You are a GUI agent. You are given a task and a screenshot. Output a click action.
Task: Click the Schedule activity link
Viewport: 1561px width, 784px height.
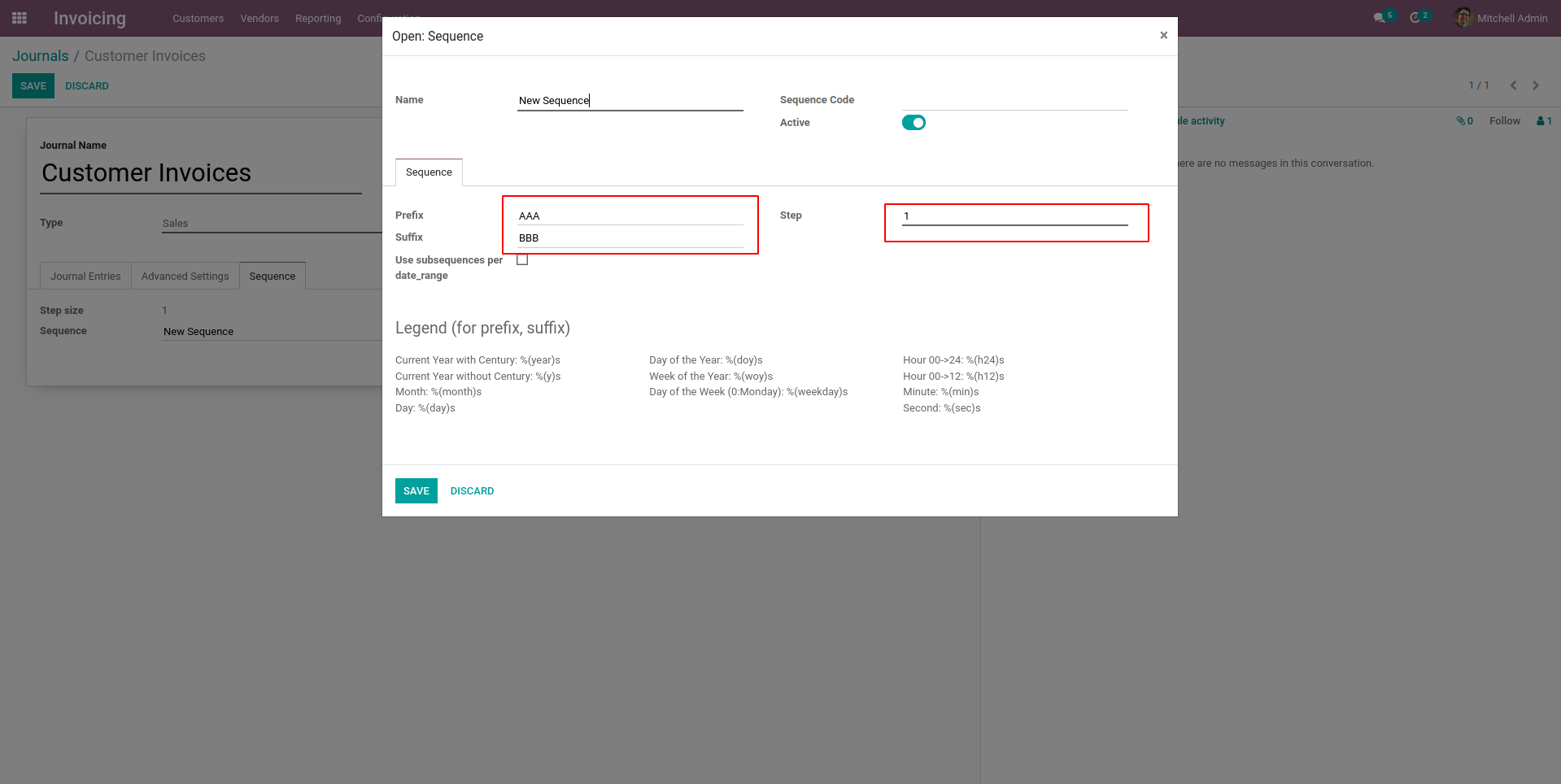point(1201,121)
